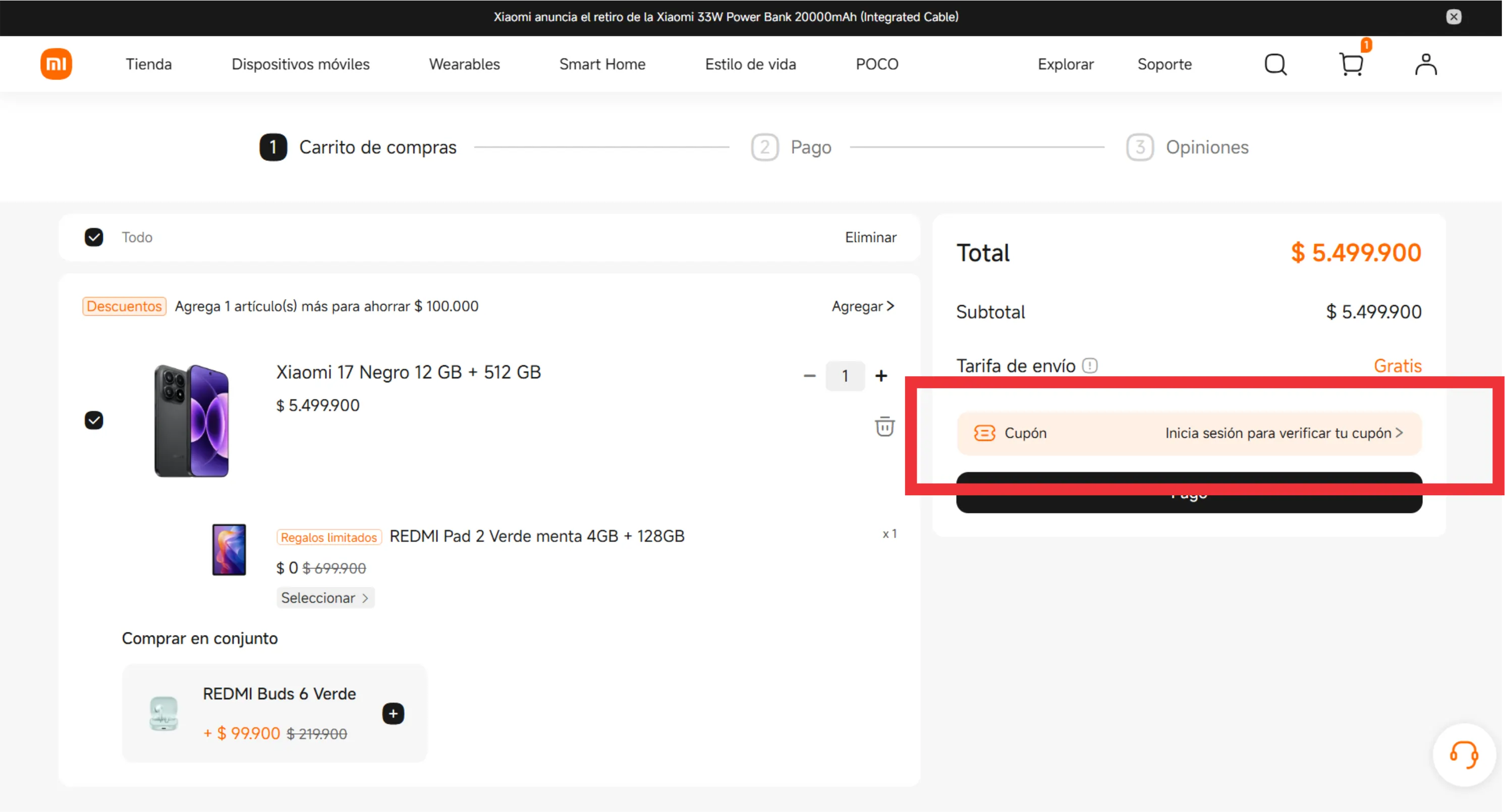Screen dimensions: 1505x812
Task: Click the Xiaomi Mi logo
Action: click(56, 64)
